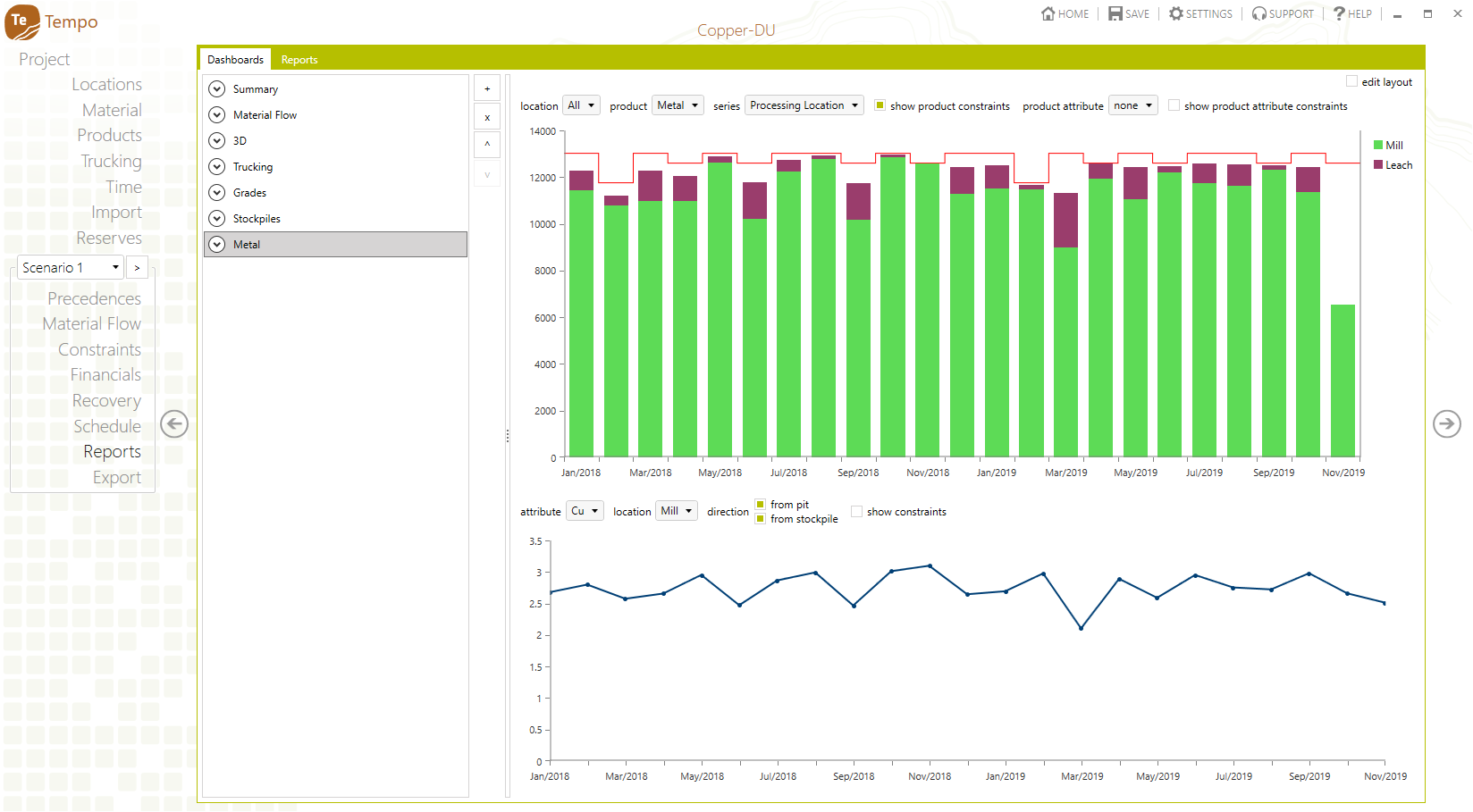Open the Reserves project section
The width and height of the screenshot is (1473, 812).
[x=109, y=238]
